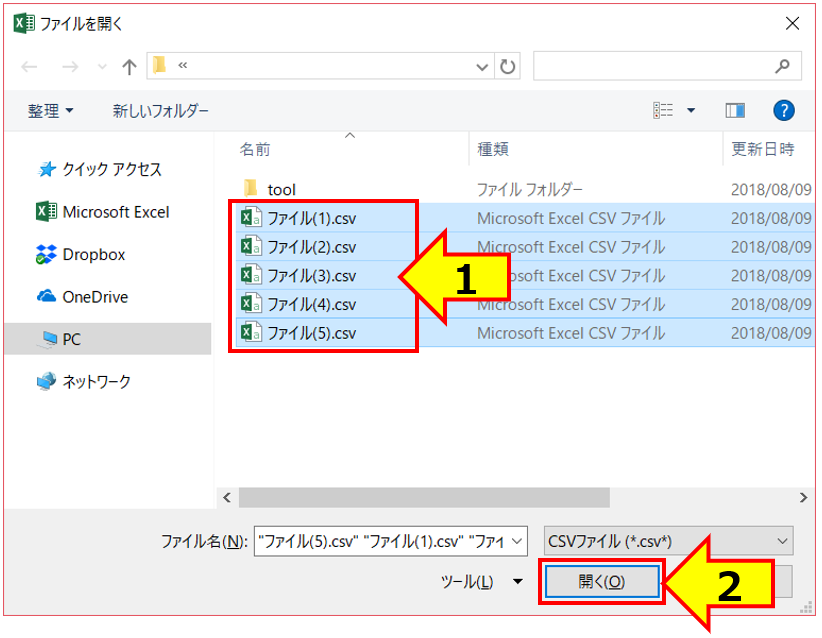Open the 整理 menu
This screenshot has width=822, height=638.
50,111
